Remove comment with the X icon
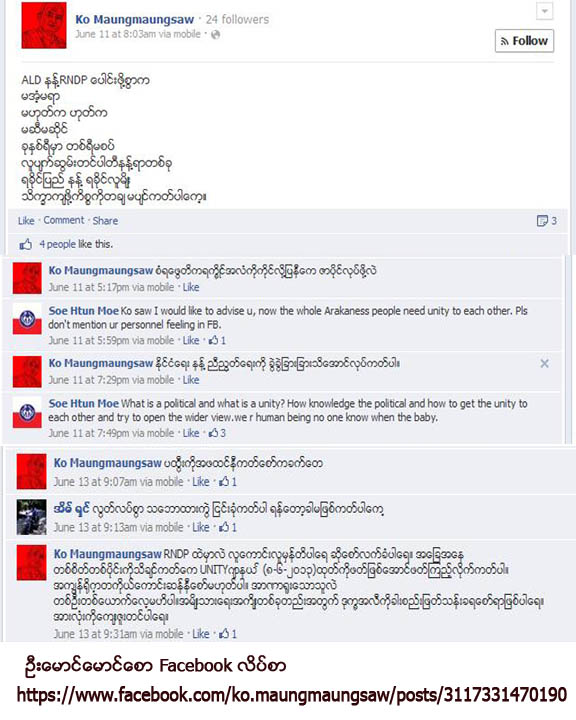The height and width of the screenshot is (720, 576). pos(544,364)
